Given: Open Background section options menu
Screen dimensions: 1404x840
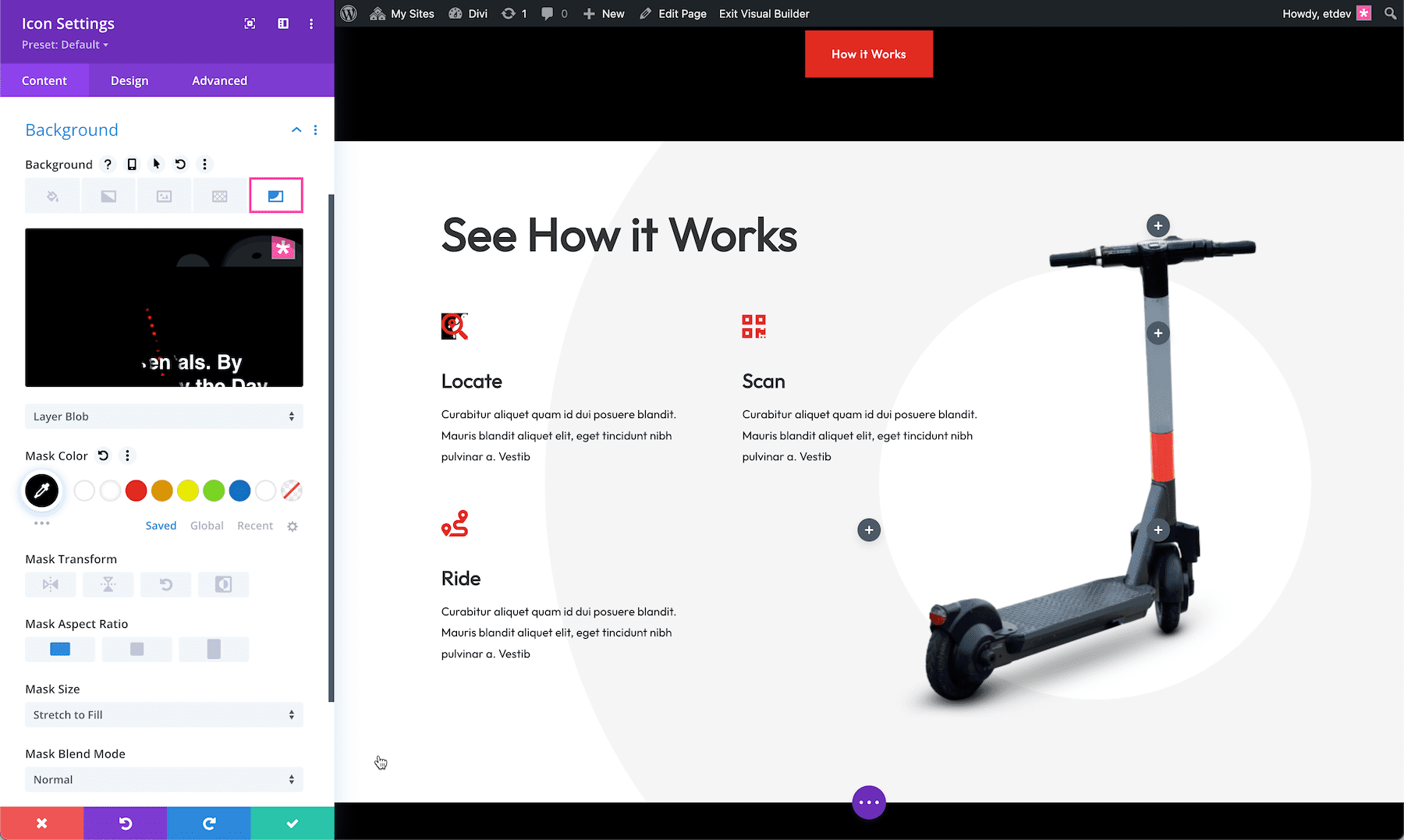Looking at the screenshot, I should pyautogui.click(x=315, y=129).
